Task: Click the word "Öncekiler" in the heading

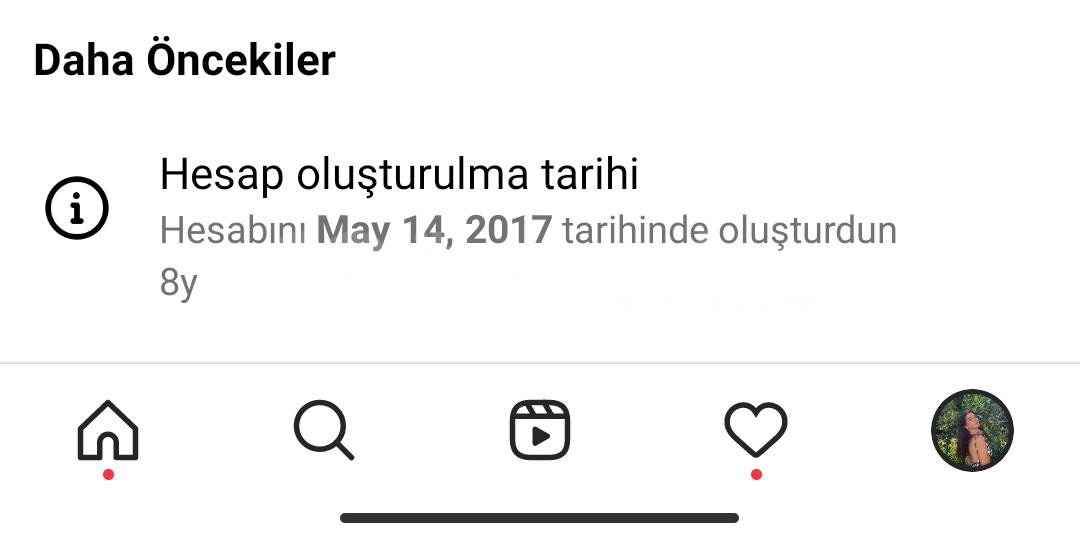Action: 241,60
